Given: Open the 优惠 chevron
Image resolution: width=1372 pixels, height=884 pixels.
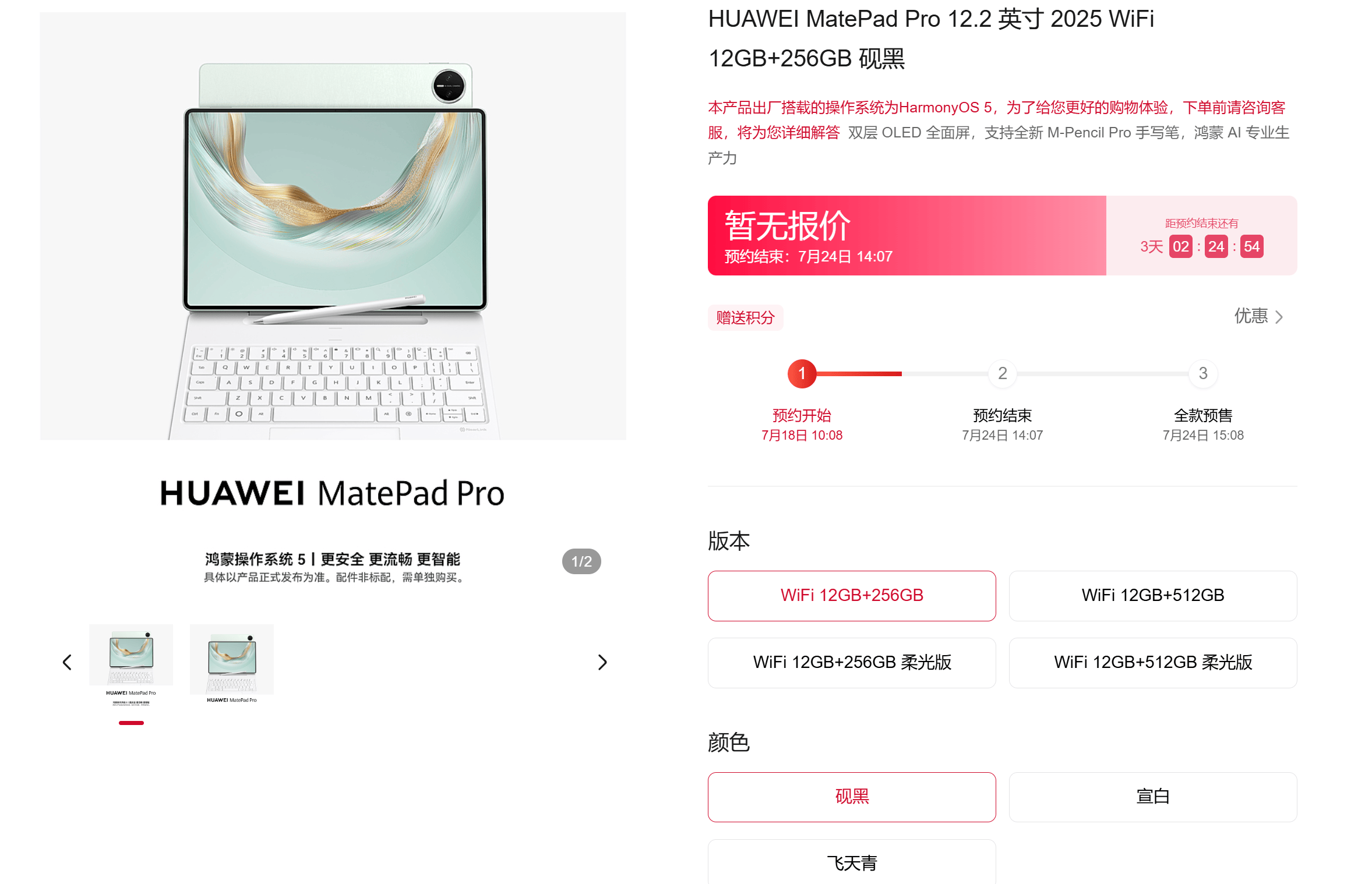Looking at the screenshot, I should 1279,317.
